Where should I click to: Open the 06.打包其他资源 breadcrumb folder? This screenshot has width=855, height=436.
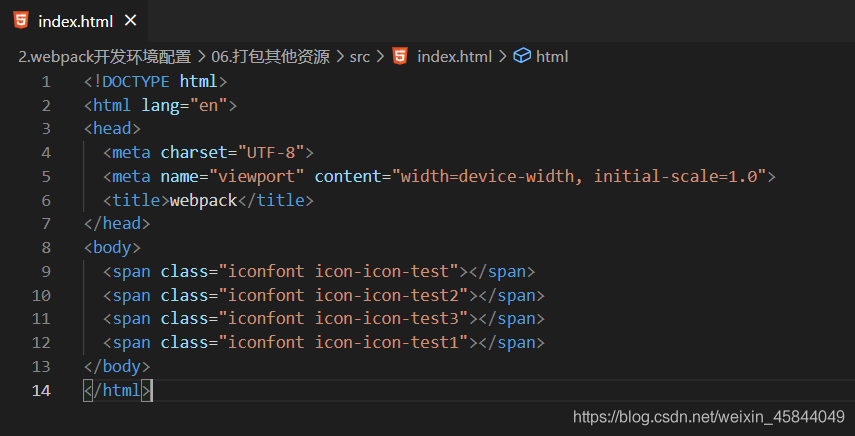(x=270, y=56)
